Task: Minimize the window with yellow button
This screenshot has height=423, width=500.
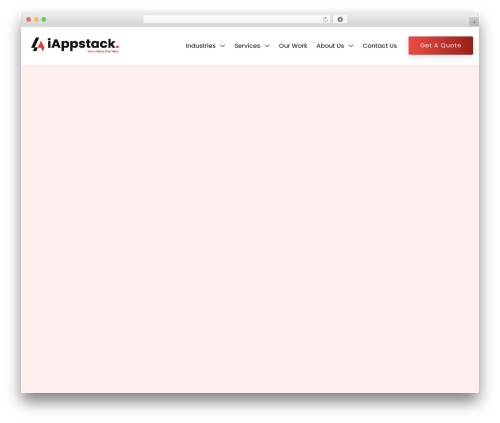Action: click(36, 20)
